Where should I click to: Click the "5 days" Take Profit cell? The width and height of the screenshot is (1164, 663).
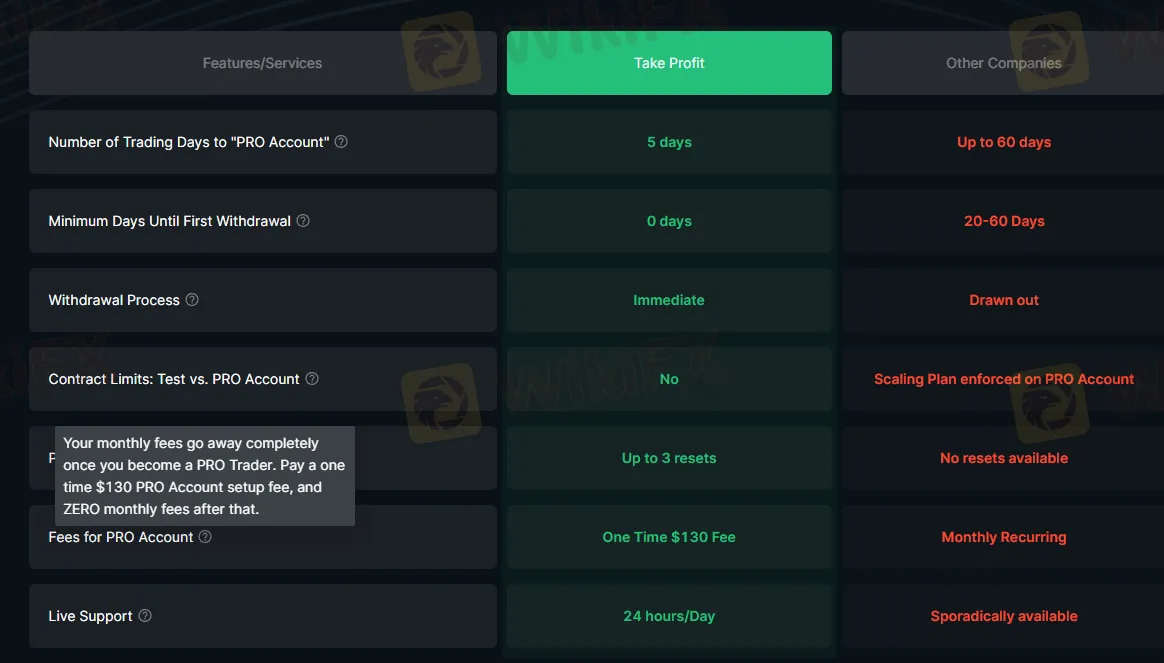coord(669,142)
